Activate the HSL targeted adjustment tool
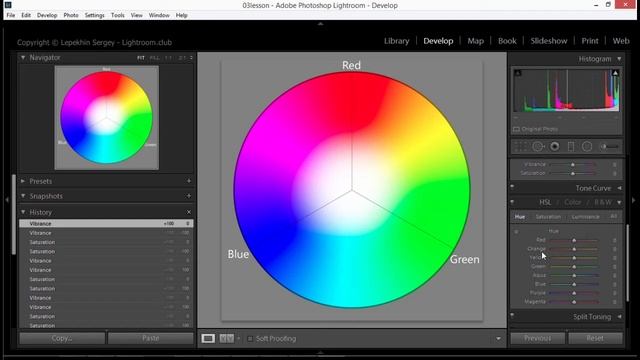 click(x=516, y=231)
